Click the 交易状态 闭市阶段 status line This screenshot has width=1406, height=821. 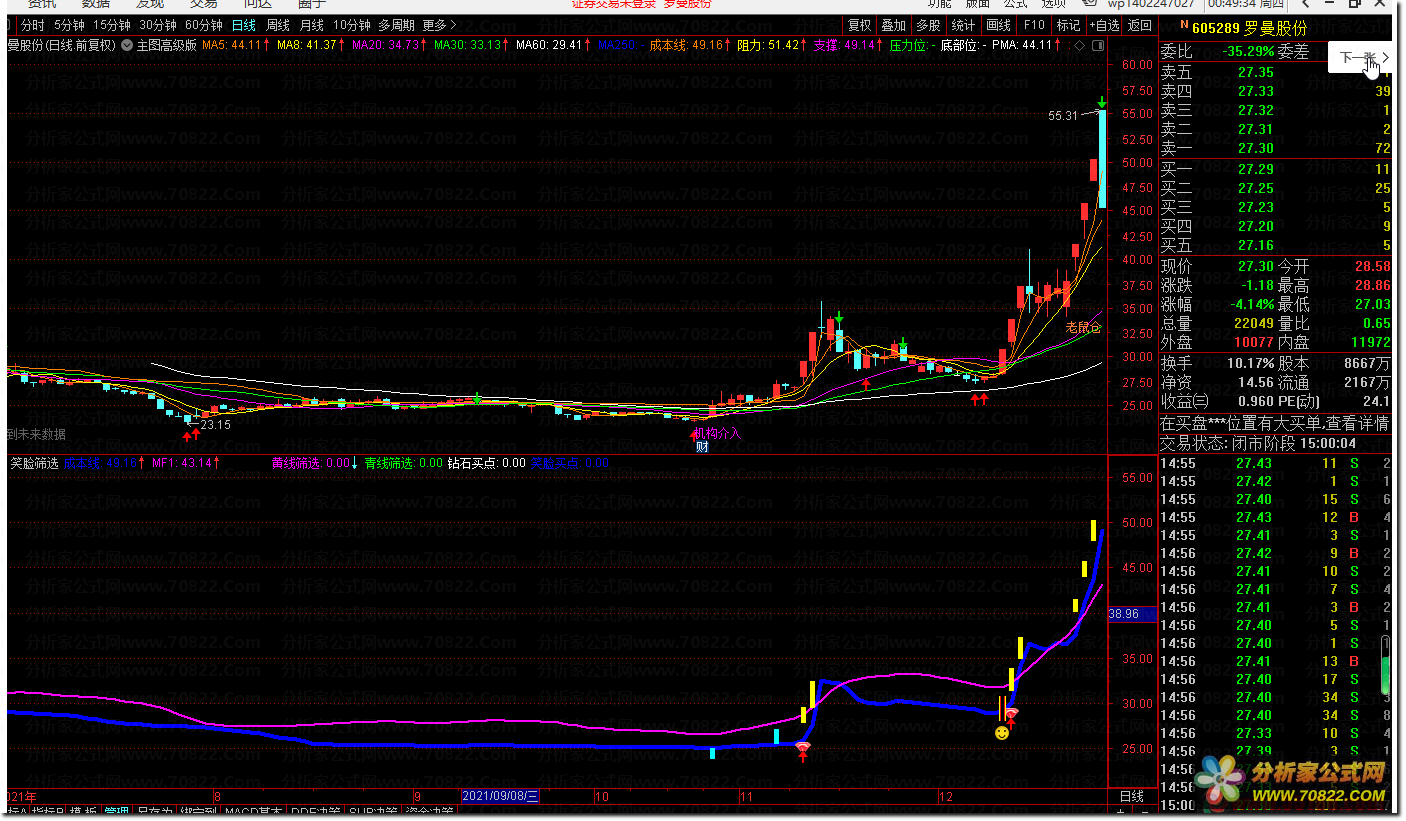coord(1258,443)
